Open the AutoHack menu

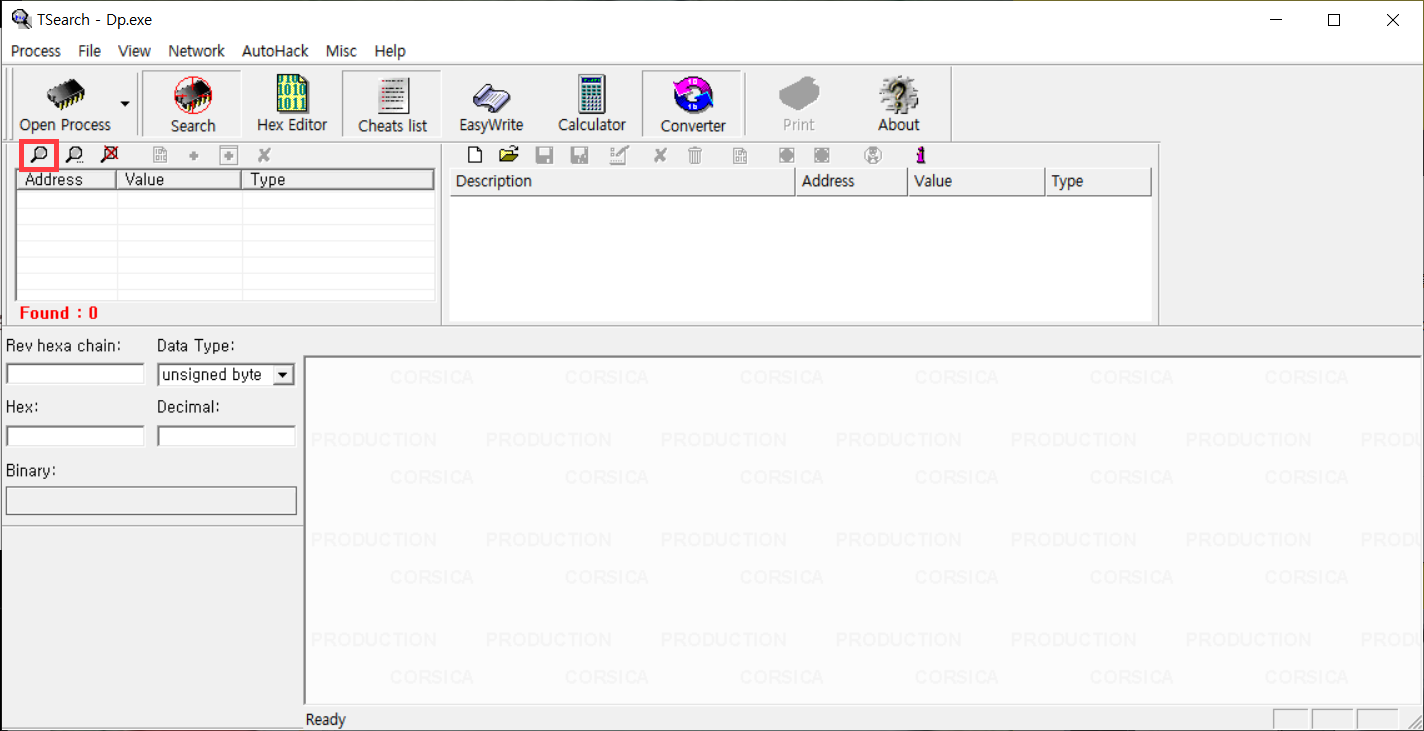pos(275,51)
